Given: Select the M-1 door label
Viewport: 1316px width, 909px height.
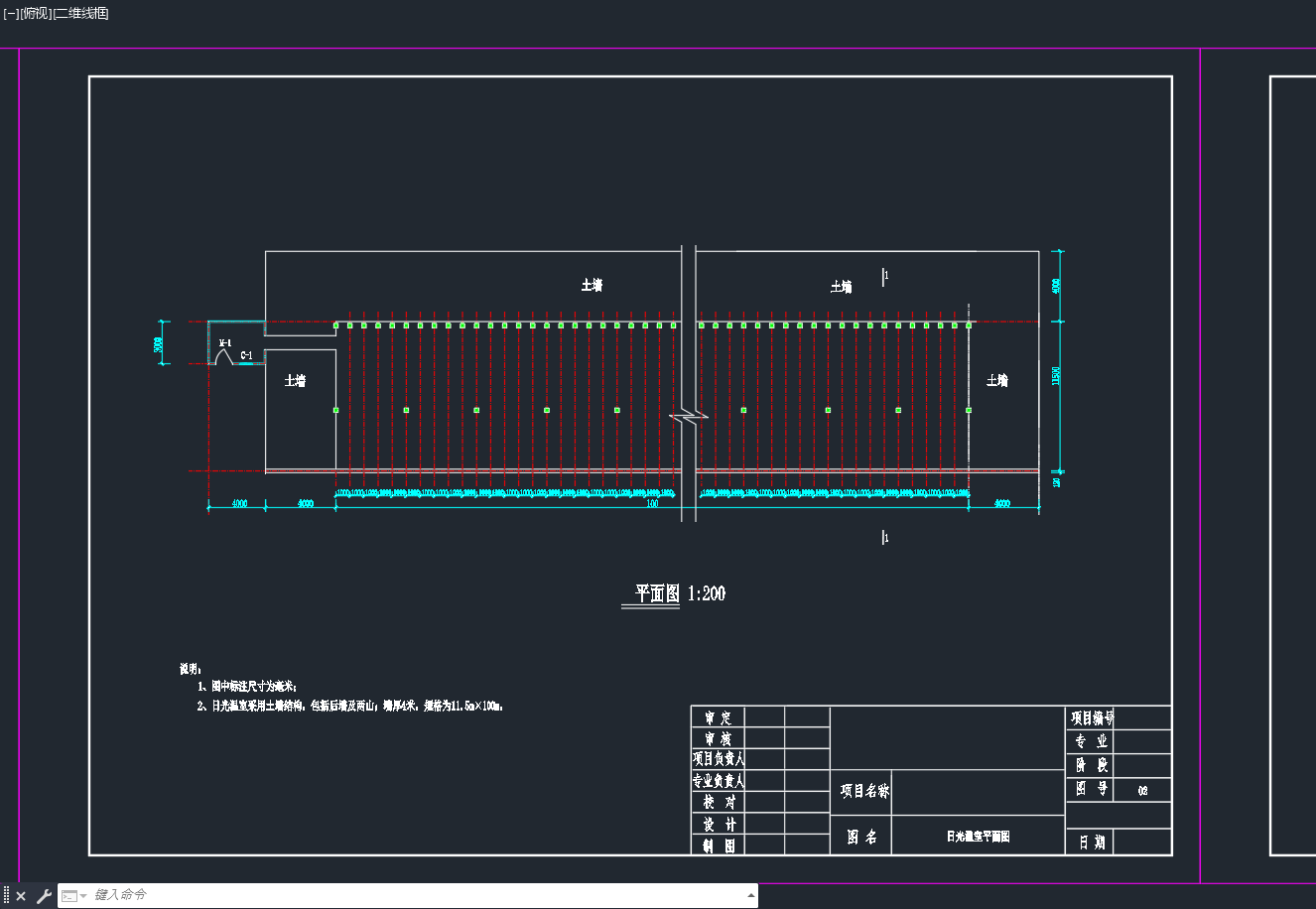Looking at the screenshot, I should pos(225,343).
